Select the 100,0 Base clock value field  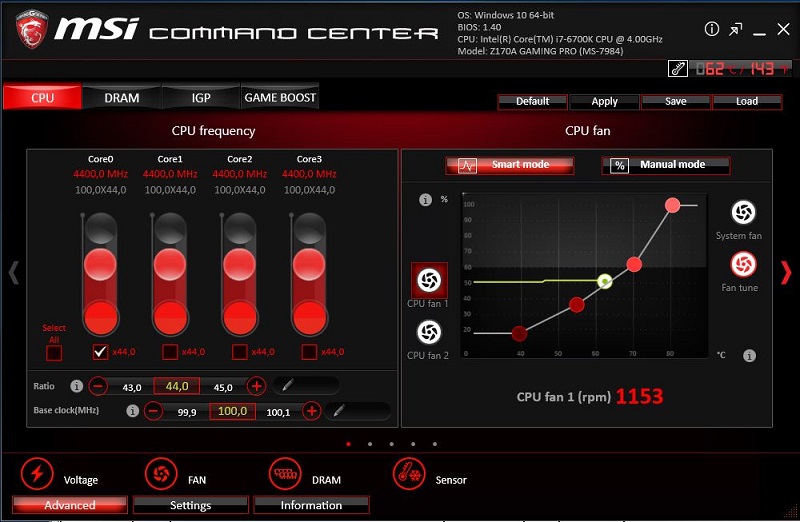[232, 411]
